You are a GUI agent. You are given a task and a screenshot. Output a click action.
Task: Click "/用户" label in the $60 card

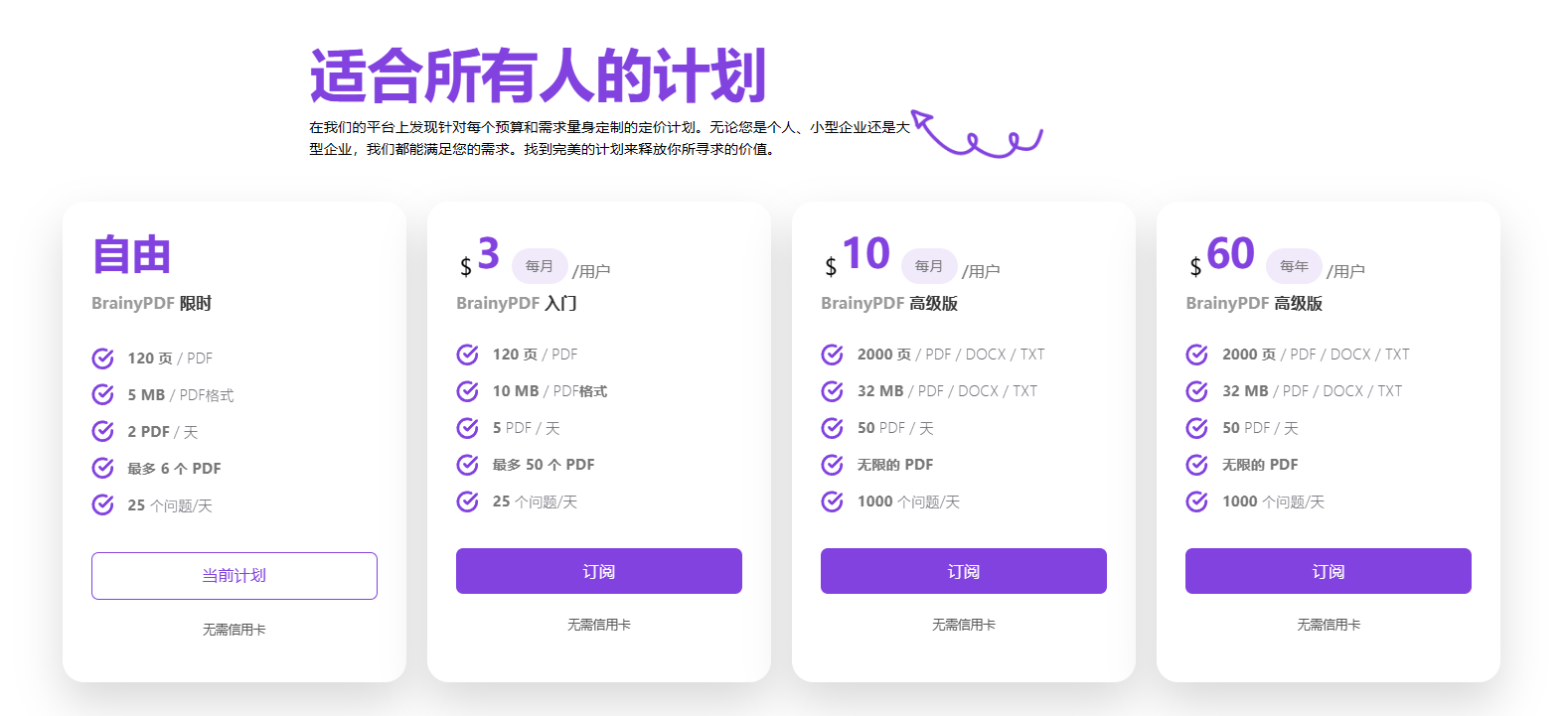coord(1345,271)
